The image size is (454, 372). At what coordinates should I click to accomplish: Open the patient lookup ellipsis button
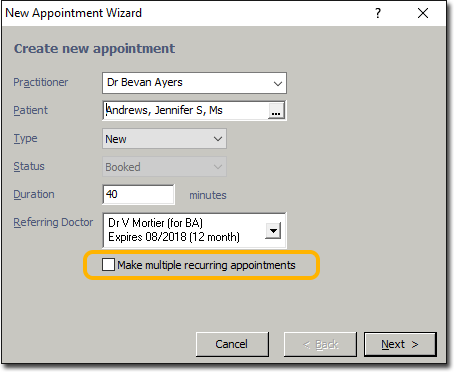point(276,111)
